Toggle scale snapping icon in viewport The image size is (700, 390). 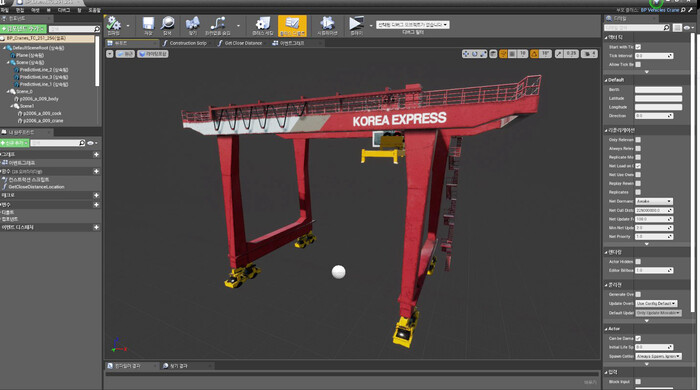click(x=559, y=54)
